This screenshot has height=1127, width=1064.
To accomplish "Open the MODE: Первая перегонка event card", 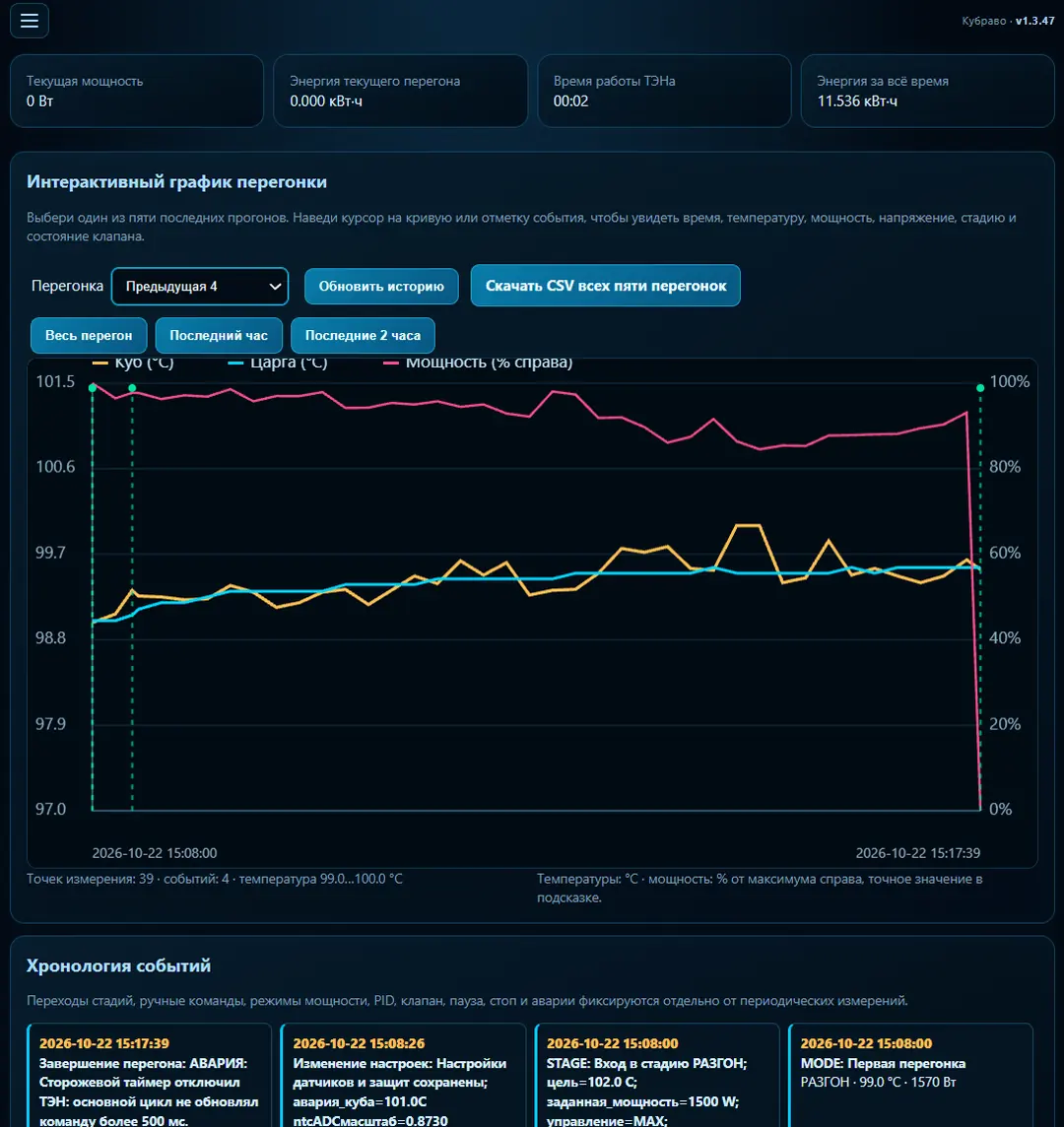I will tap(910, 1075).
